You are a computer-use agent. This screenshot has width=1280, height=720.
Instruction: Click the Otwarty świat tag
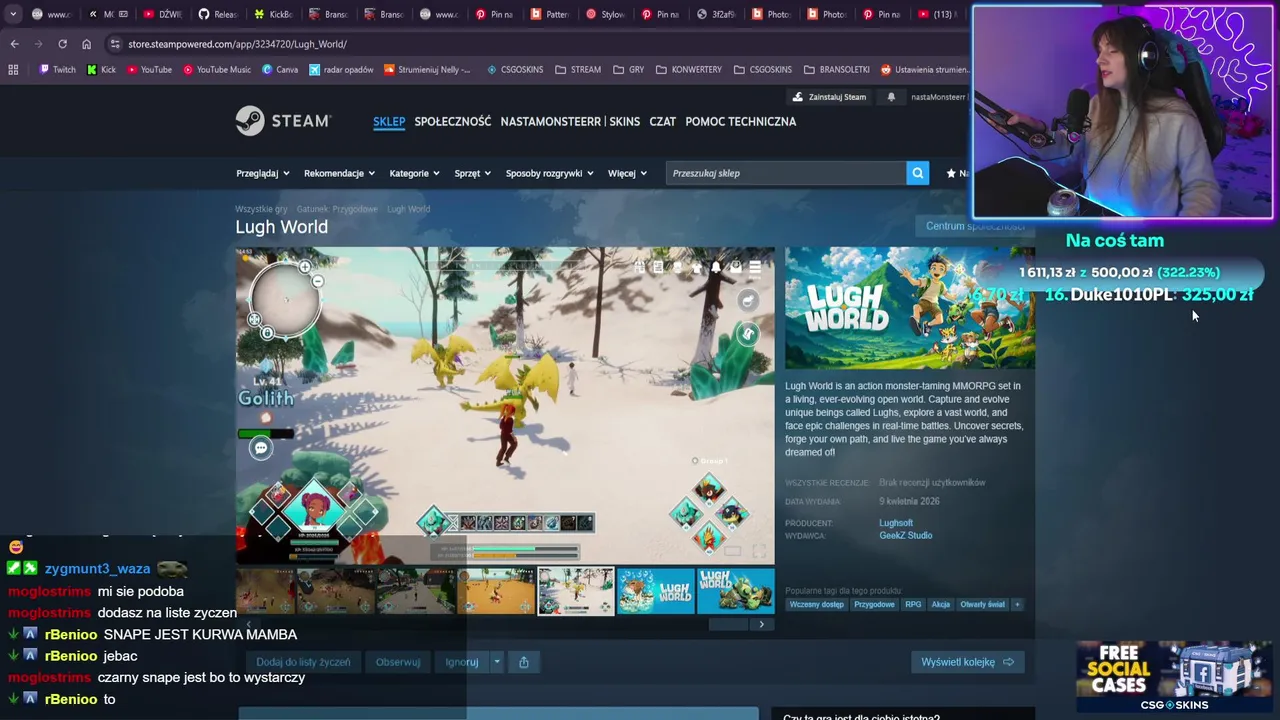coord(982,604)
